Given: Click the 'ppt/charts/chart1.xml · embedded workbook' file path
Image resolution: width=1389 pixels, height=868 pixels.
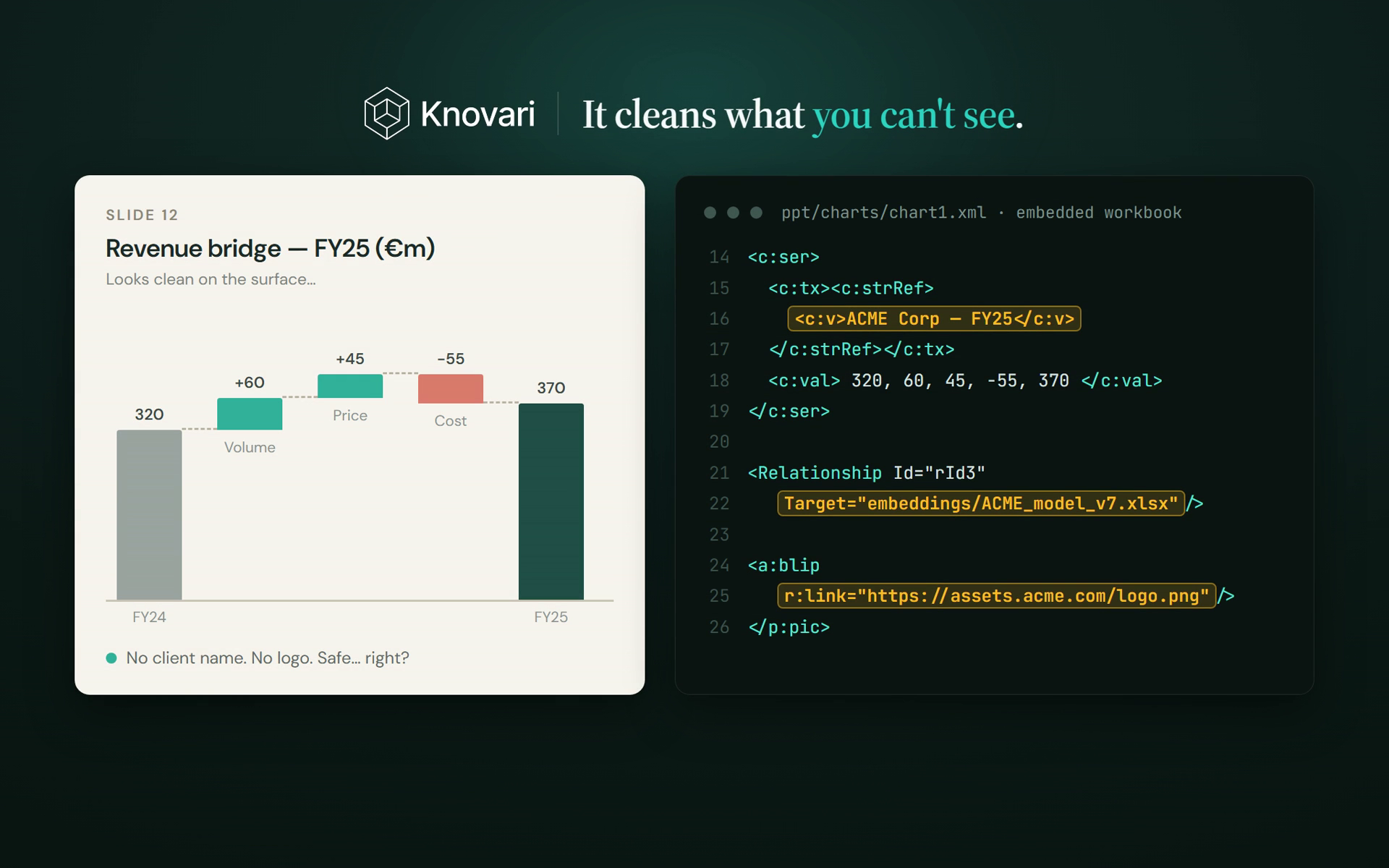Looking at the screenshot, I should [981, 213].
